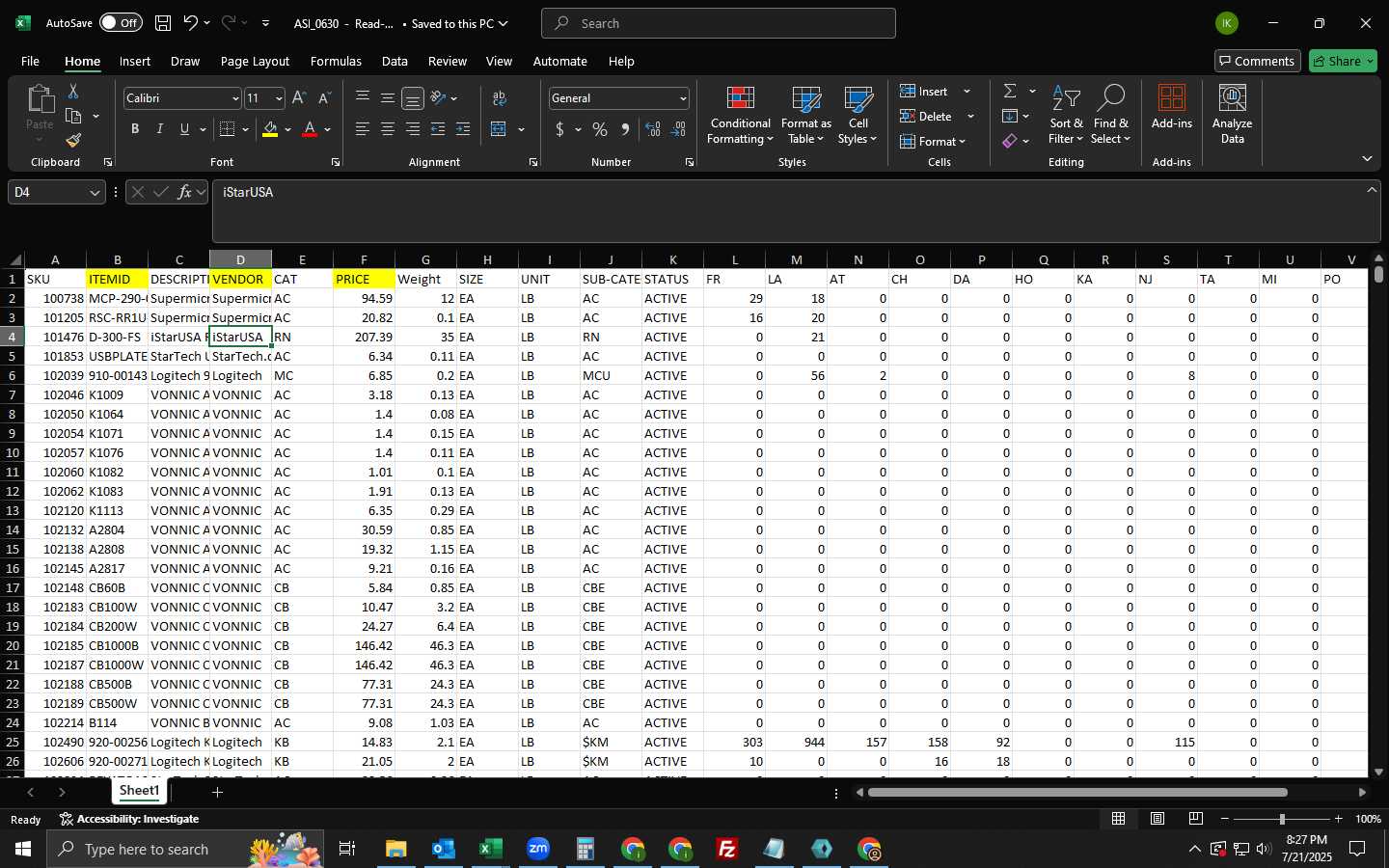Switch to the Data tab
1389x868 pixels.
point(395,61)
